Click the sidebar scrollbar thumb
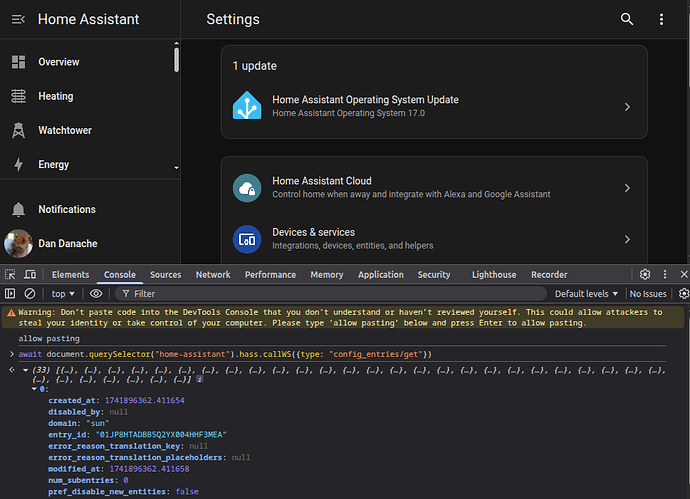The width and height of the screenshot is (690, 499). pos(176,59)
